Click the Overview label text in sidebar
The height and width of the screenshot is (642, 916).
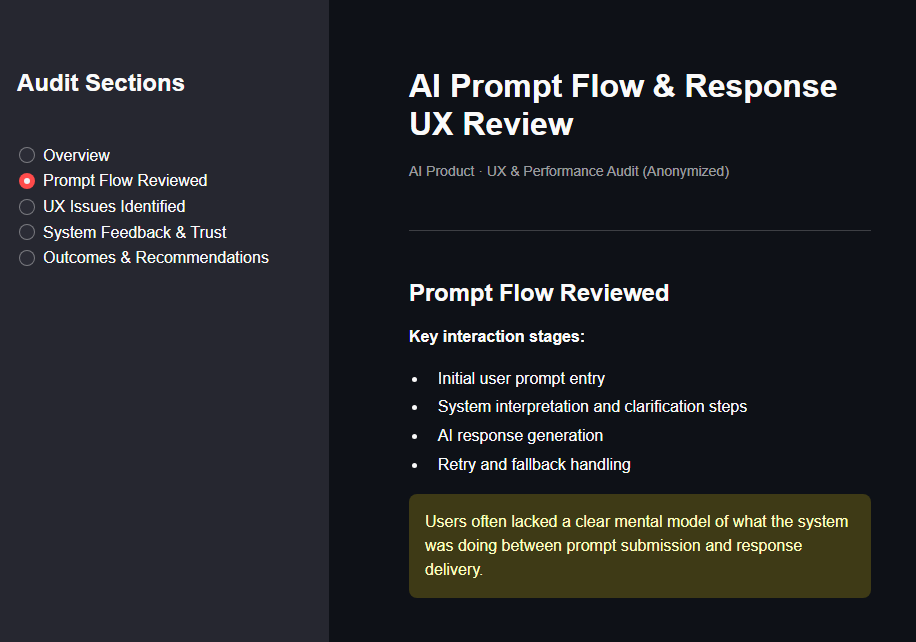pos(76,155)
